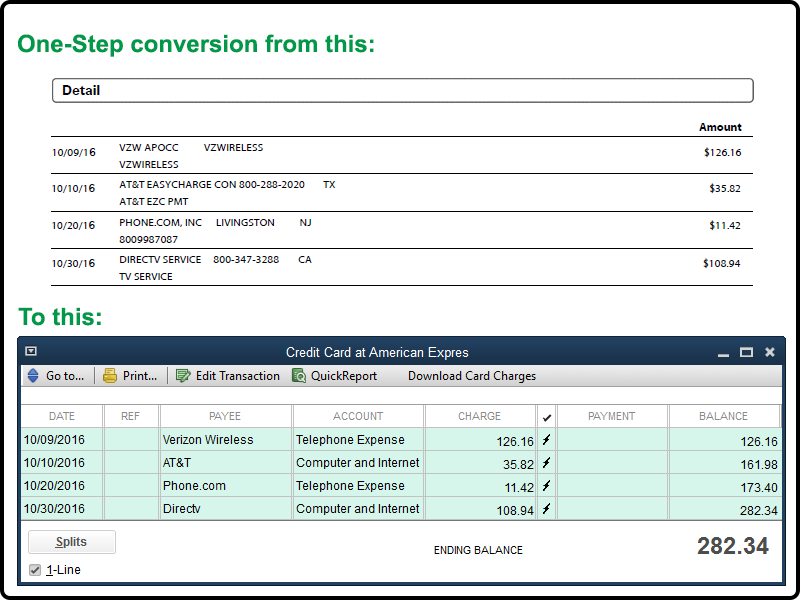The image size is (800, 600).
Task: Click the PAYMENT cell in the AT&T row
Action: 612,463
